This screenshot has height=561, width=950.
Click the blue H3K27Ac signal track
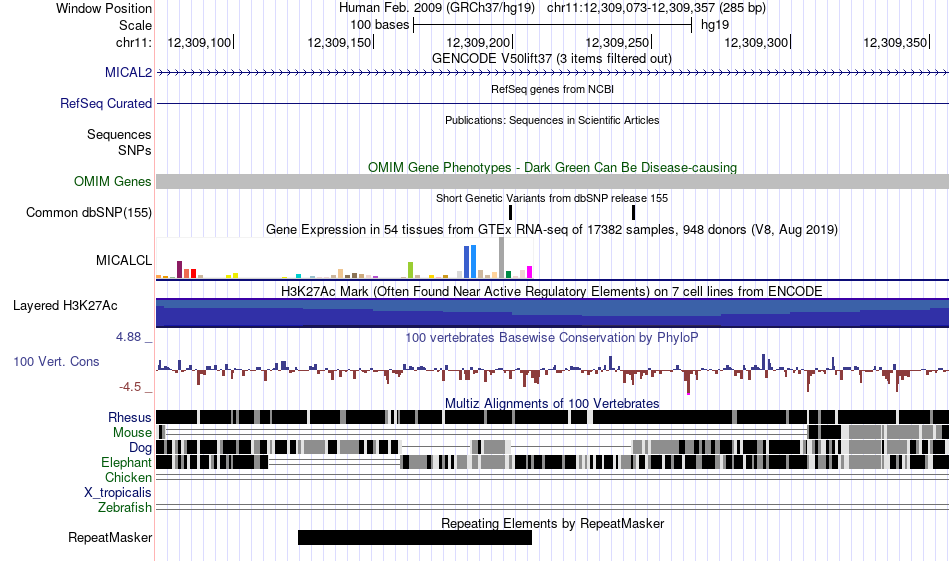pos(553,313)
